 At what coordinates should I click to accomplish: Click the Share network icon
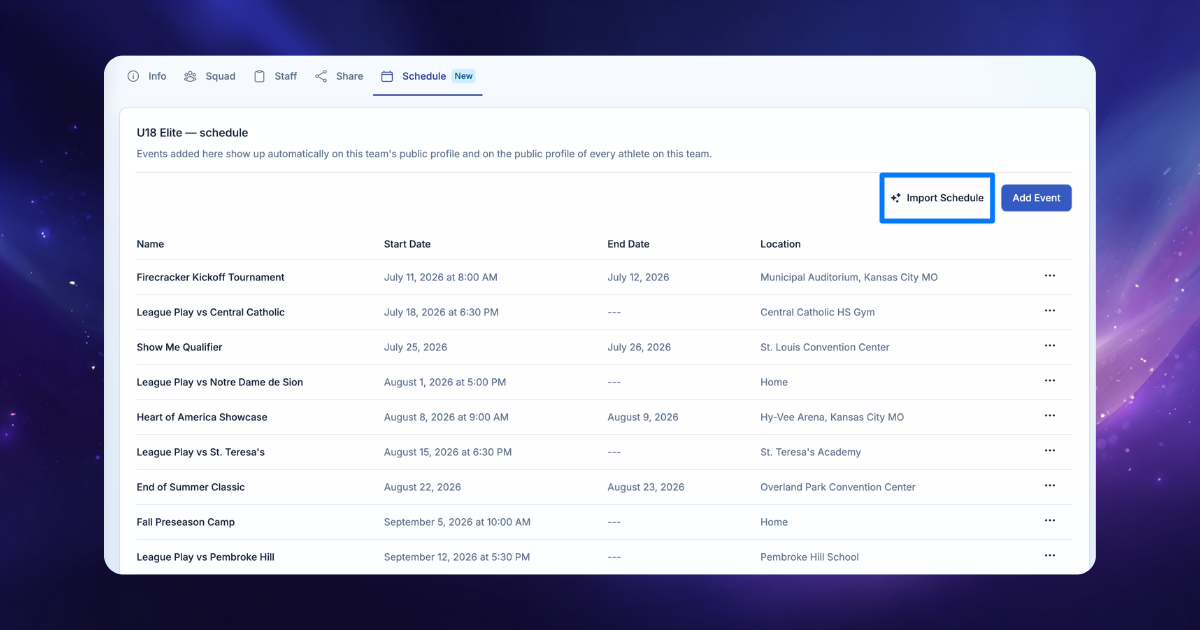(321, 76)
